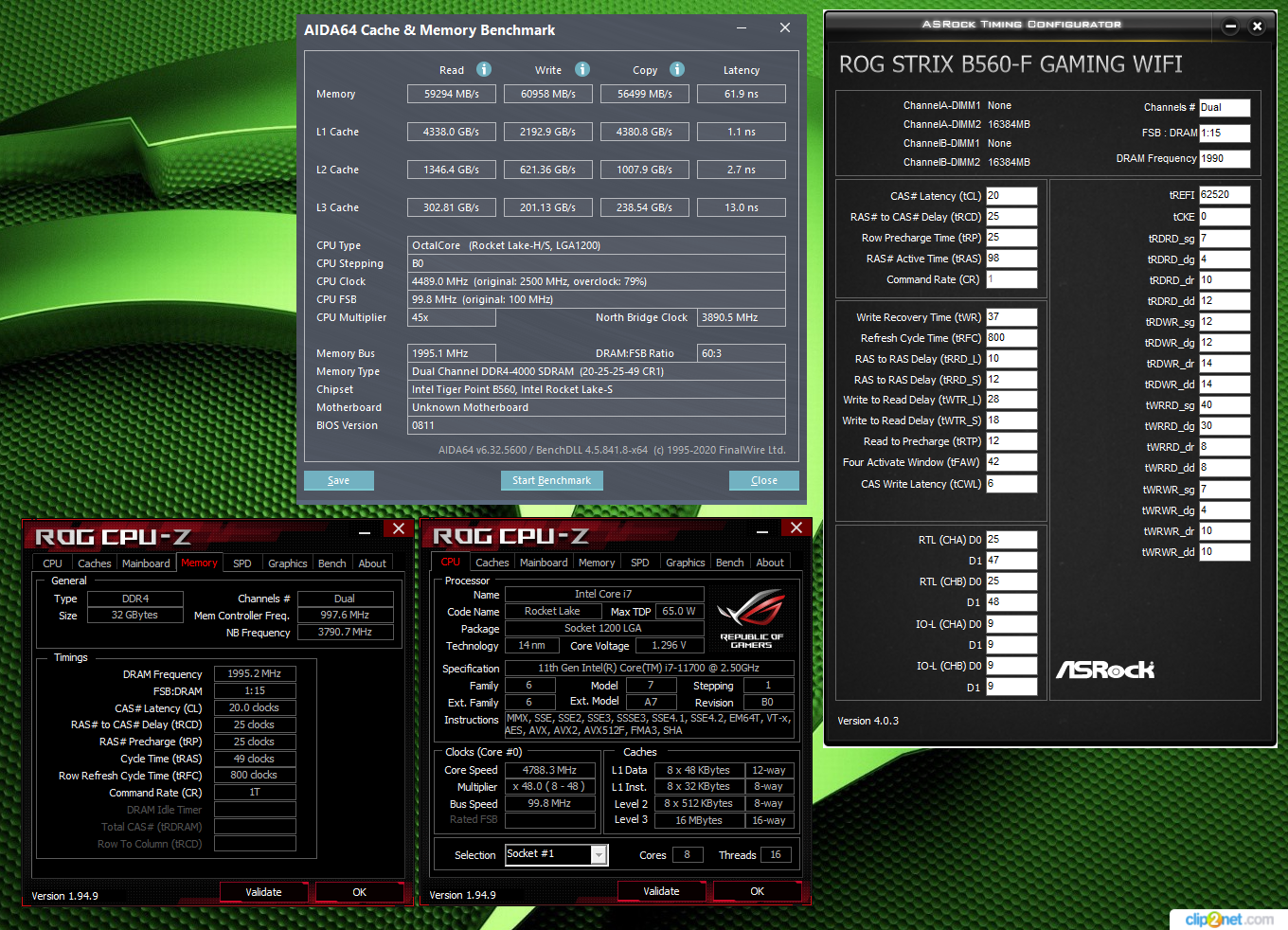The width and height of the screenshot is (1288, 930).
Task: Click Validate in the Timings CPU-Z window
Action: click(x=264, y=892)
